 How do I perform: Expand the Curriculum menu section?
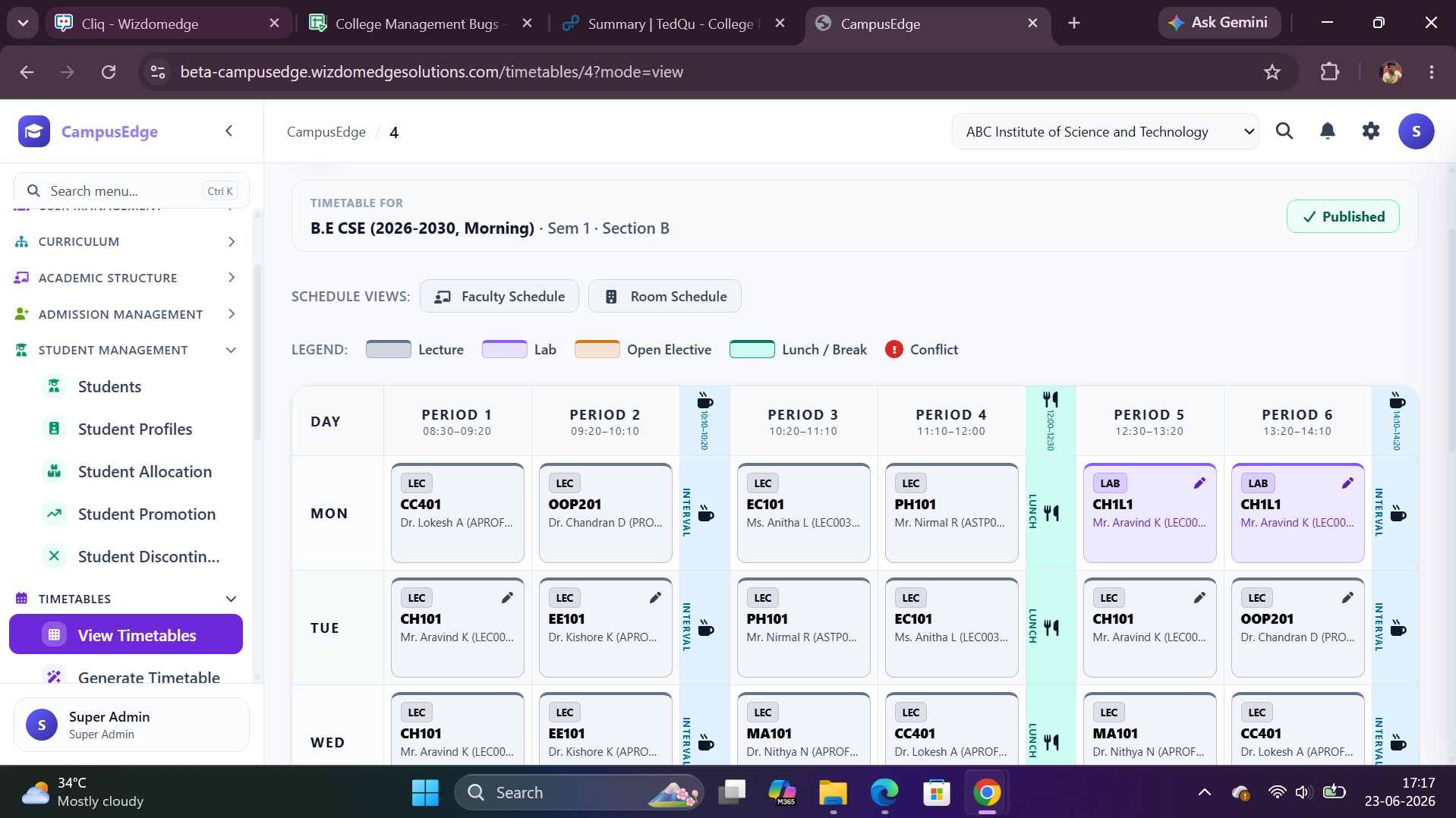[x=126, y=241]
